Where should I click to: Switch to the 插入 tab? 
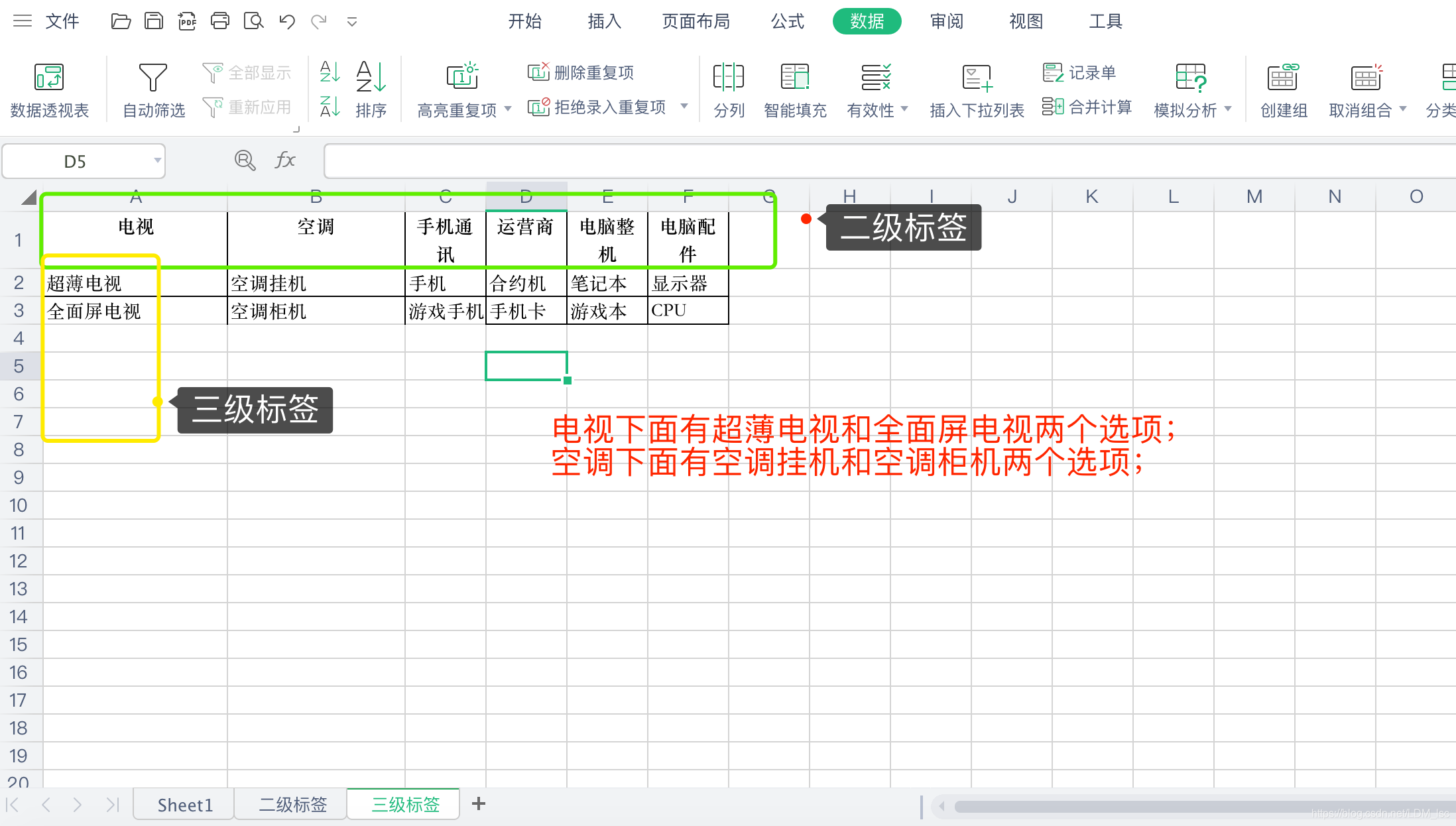tap(604, 21)
